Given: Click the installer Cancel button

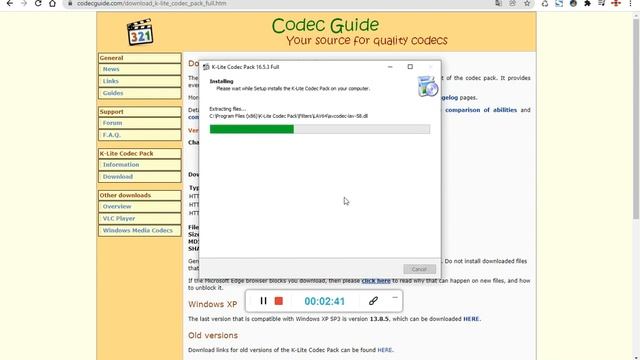Looking at the screenshot, I should pos(419,269).
